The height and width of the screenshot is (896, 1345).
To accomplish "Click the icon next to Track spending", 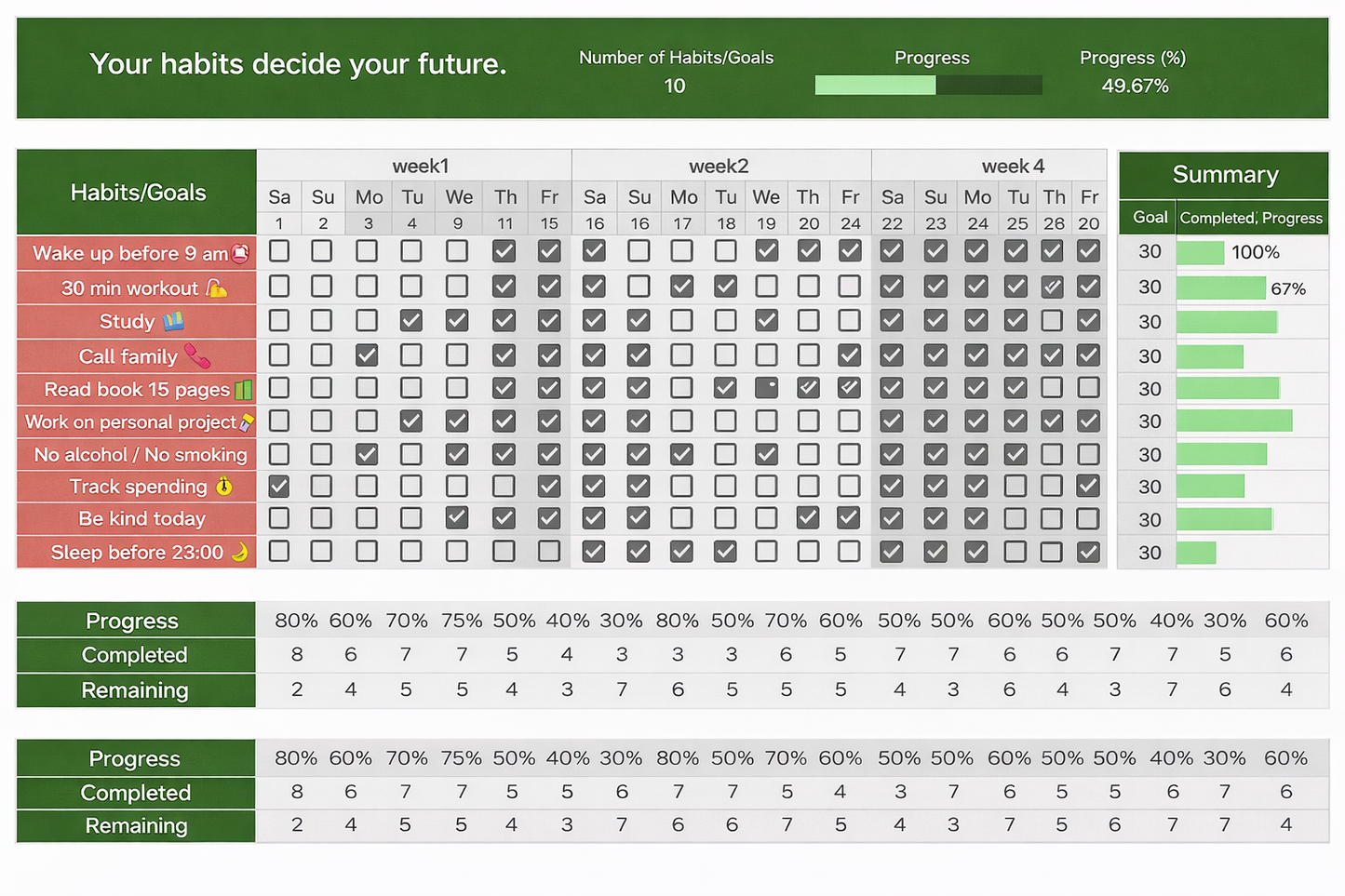I will (x=223, y=487).
